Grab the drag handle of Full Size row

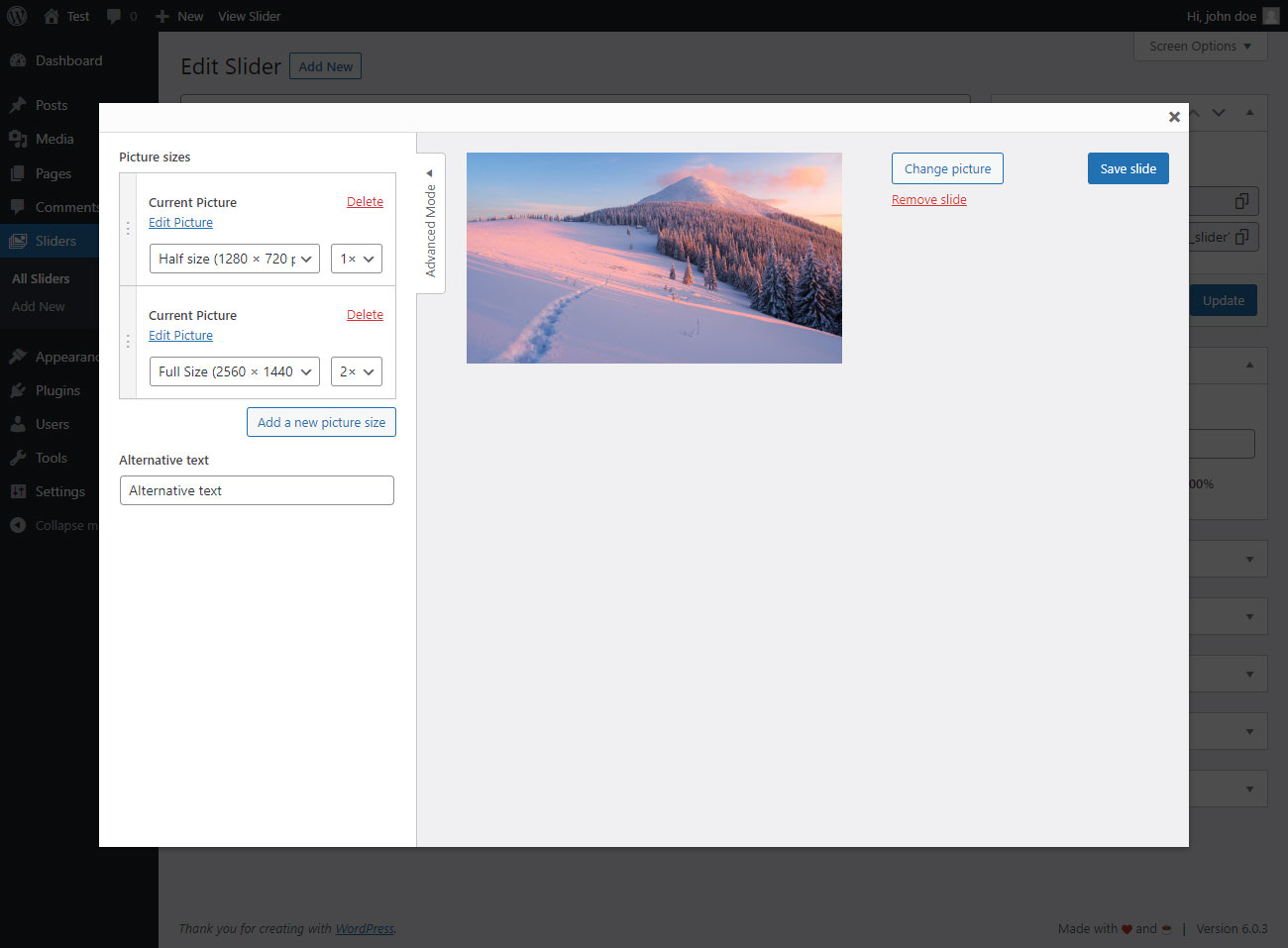coord(128,342)
